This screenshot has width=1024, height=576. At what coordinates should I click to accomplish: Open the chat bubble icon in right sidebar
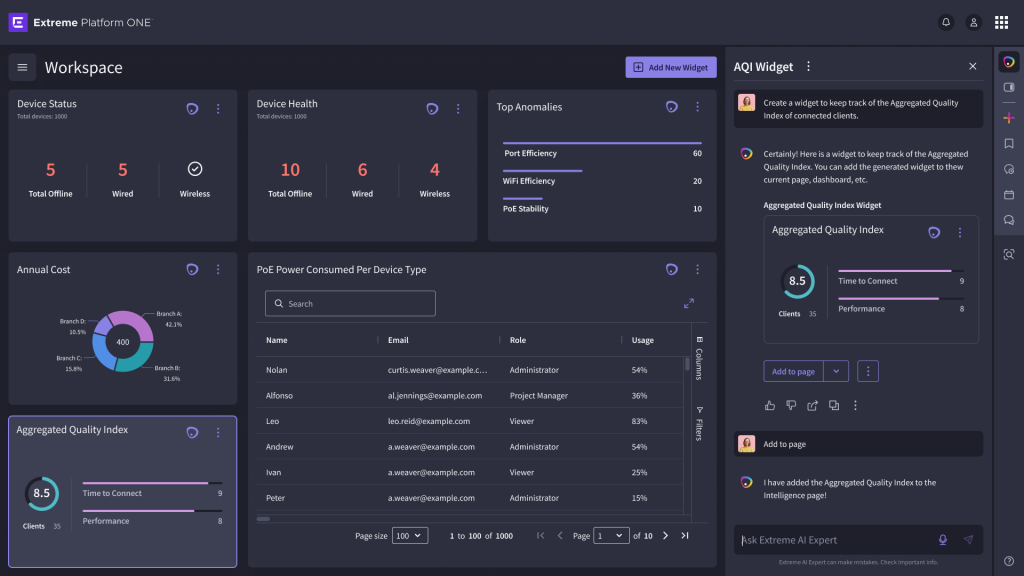1009,220
